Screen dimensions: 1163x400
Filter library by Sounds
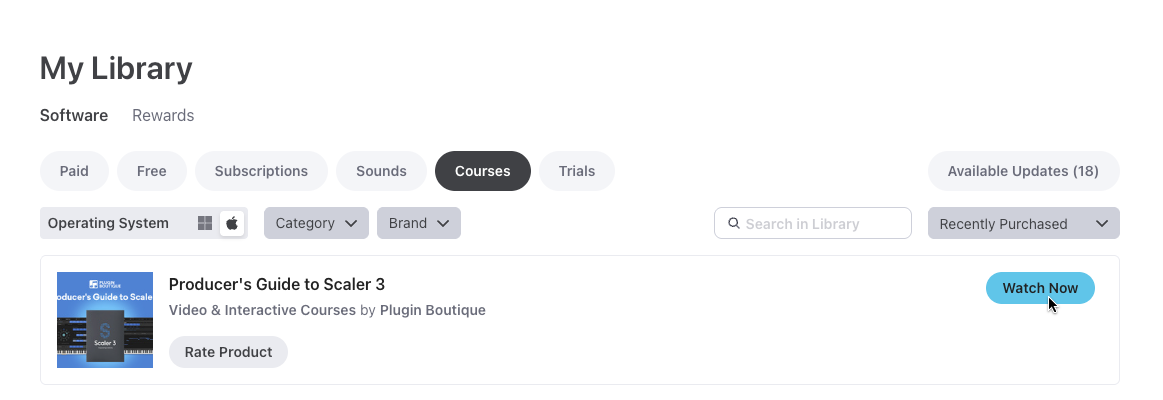click(x=381, y=171)
